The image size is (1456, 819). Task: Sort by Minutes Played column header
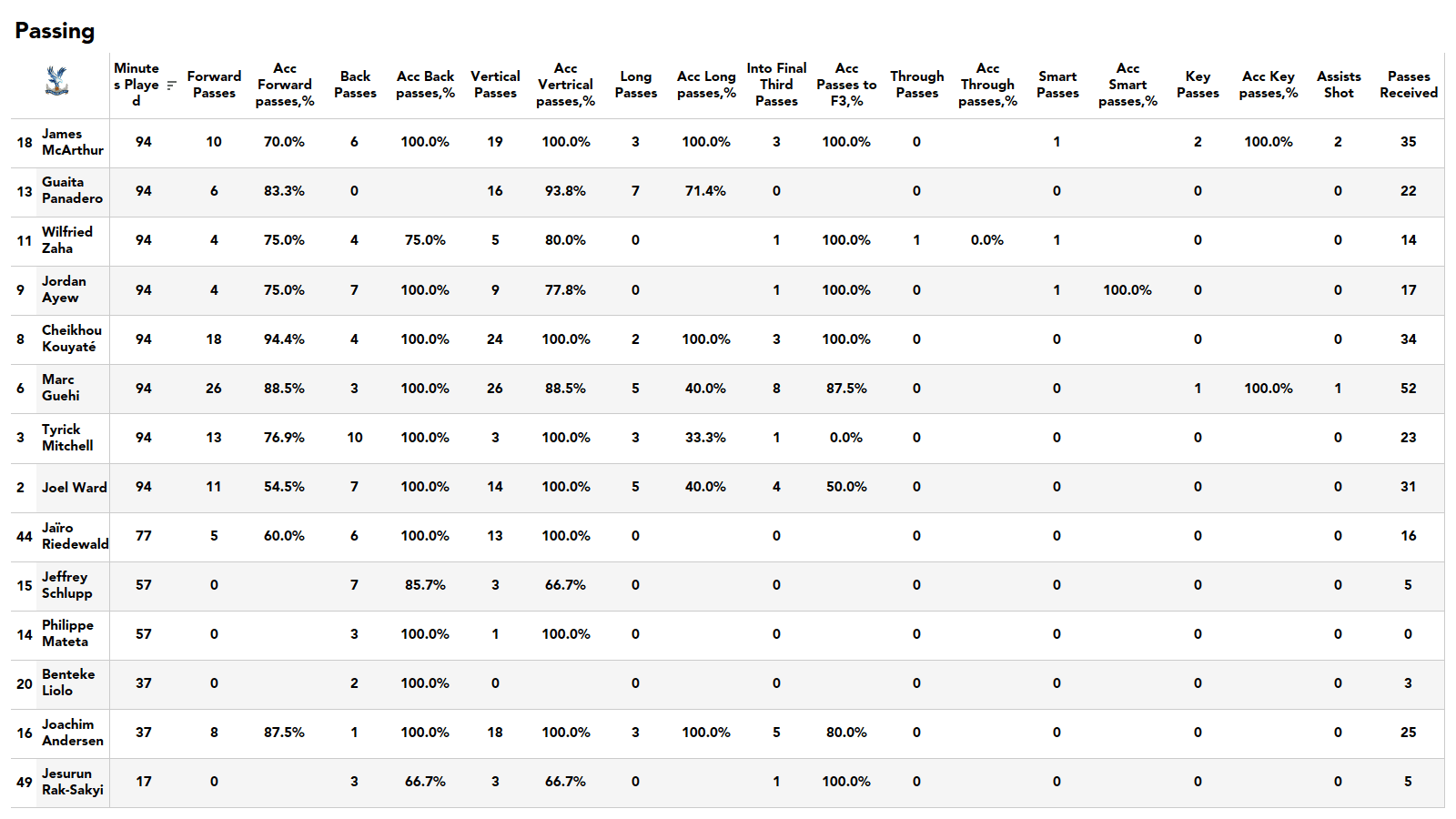pyautogui.click(x=136, y=85)
